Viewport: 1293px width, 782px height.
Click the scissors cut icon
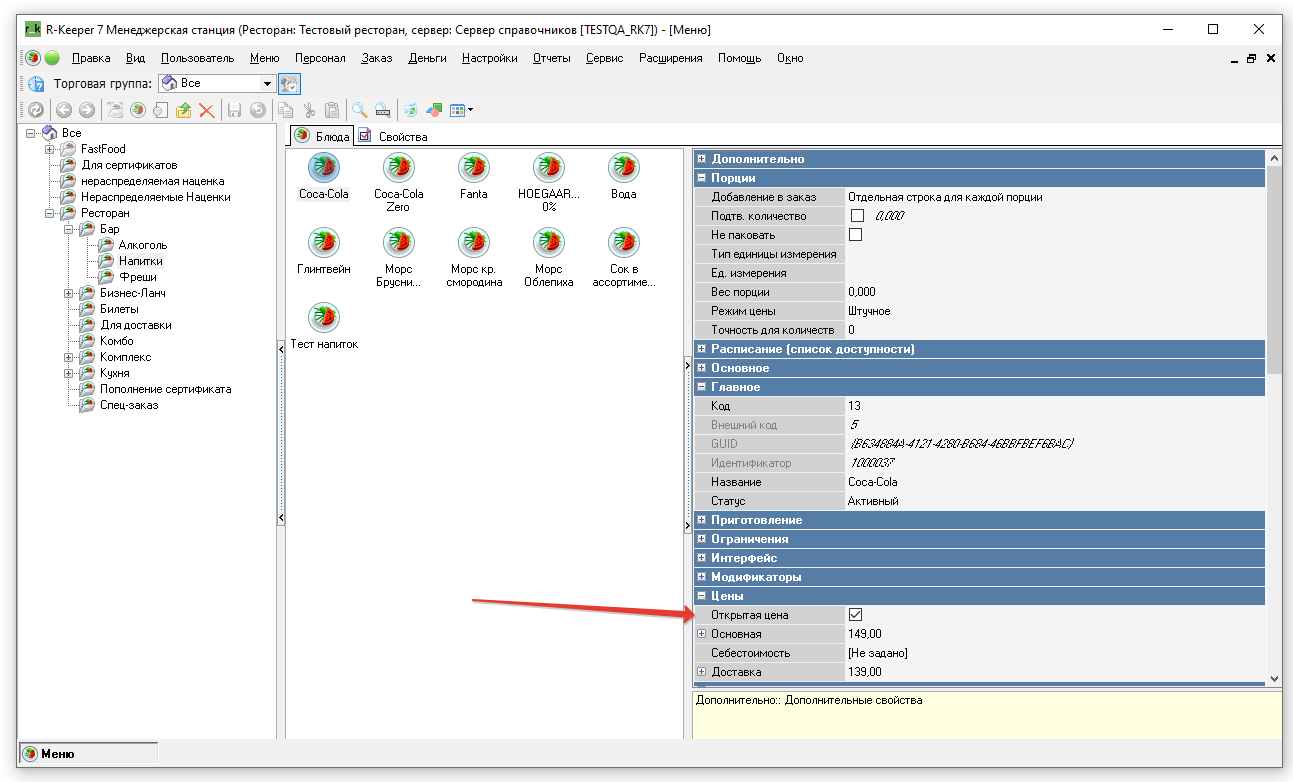pos(309,111)
